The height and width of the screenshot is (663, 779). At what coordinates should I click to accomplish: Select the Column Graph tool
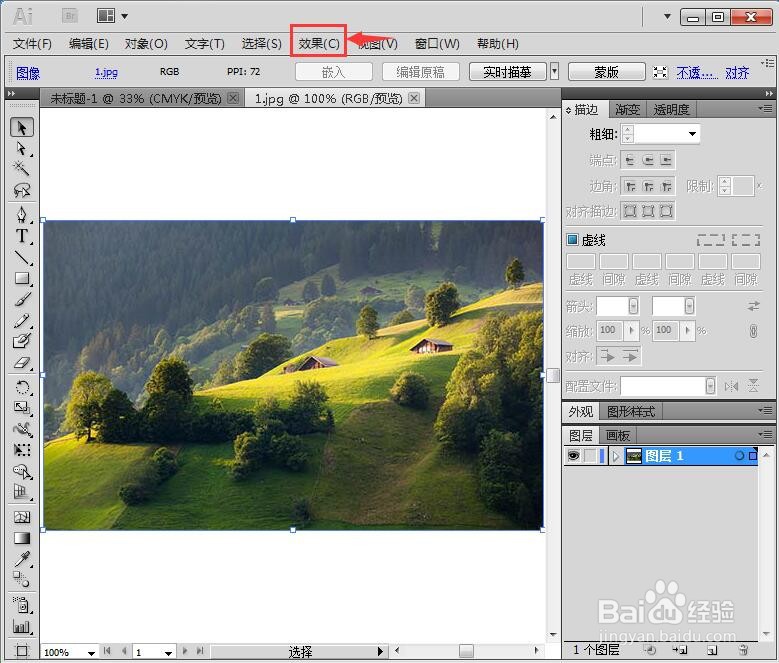pyautogui.click(x=22, y=626)
